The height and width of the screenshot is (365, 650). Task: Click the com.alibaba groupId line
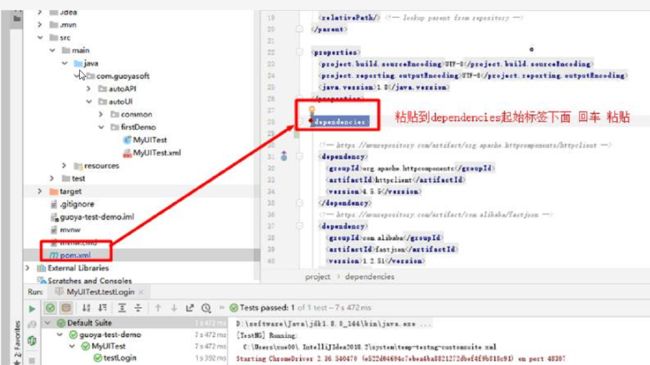coord(384,238)
